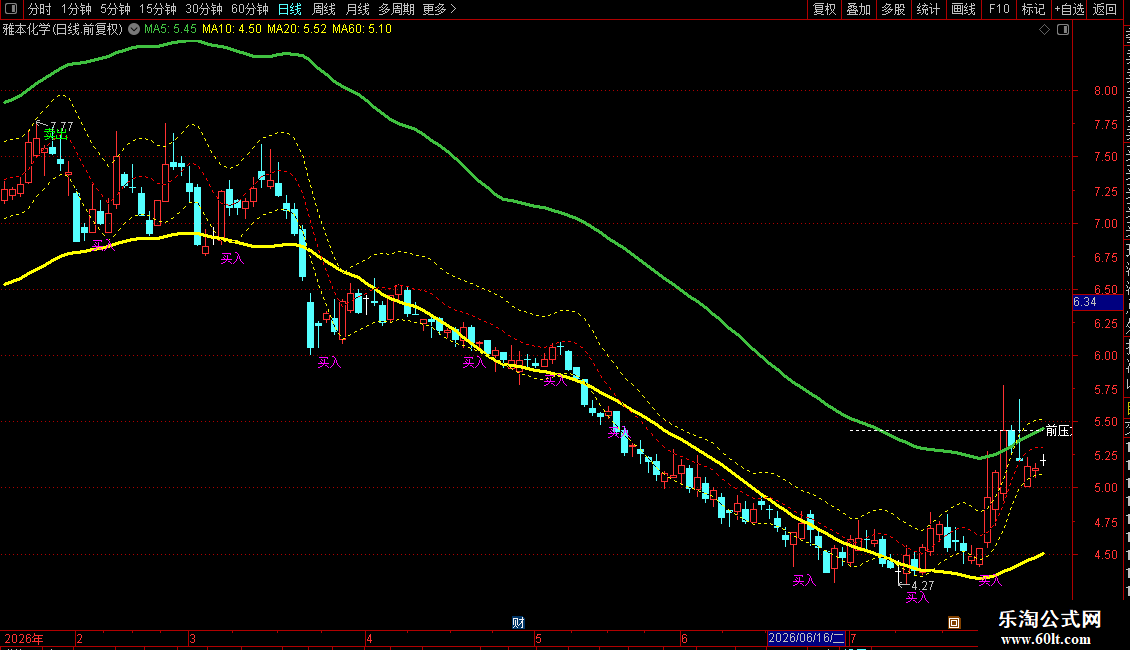Image resolution: width=1130 pixels, height=650 pixels.
Task: Click the 财 financial event marker
Action: pos(518,623)
